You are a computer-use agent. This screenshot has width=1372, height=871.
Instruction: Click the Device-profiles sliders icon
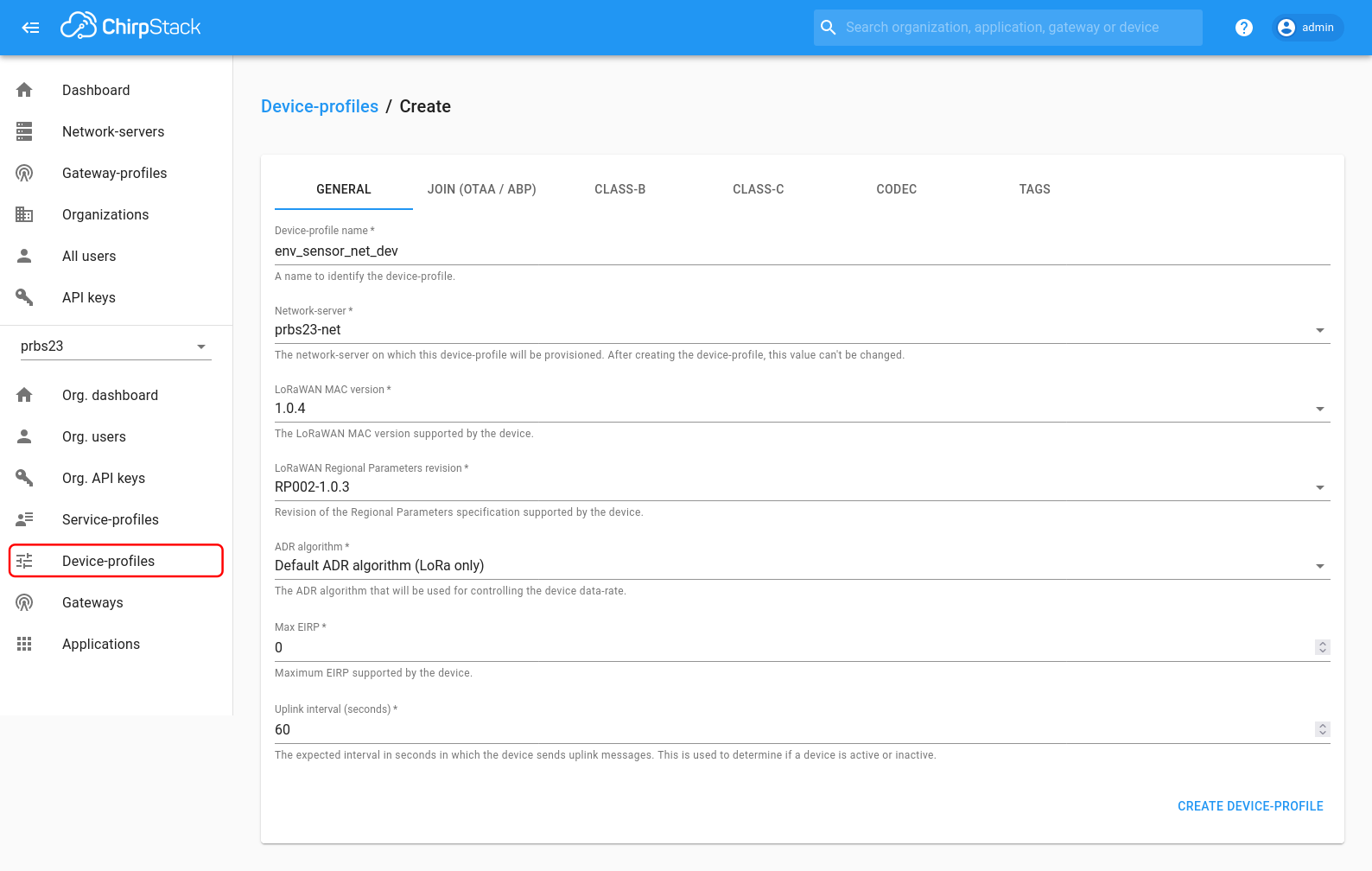[x=24, y=561]
